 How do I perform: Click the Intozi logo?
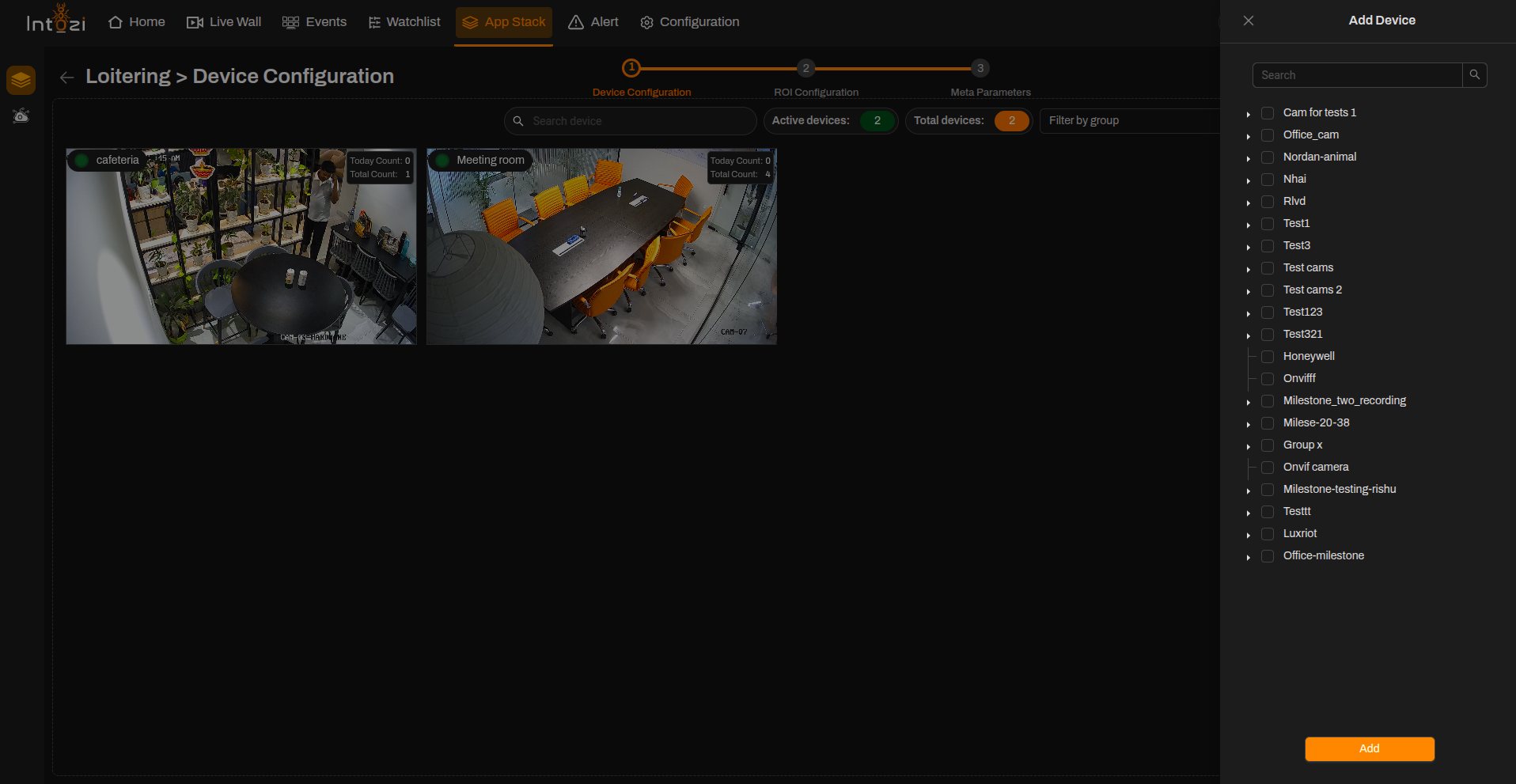[55, 20]
